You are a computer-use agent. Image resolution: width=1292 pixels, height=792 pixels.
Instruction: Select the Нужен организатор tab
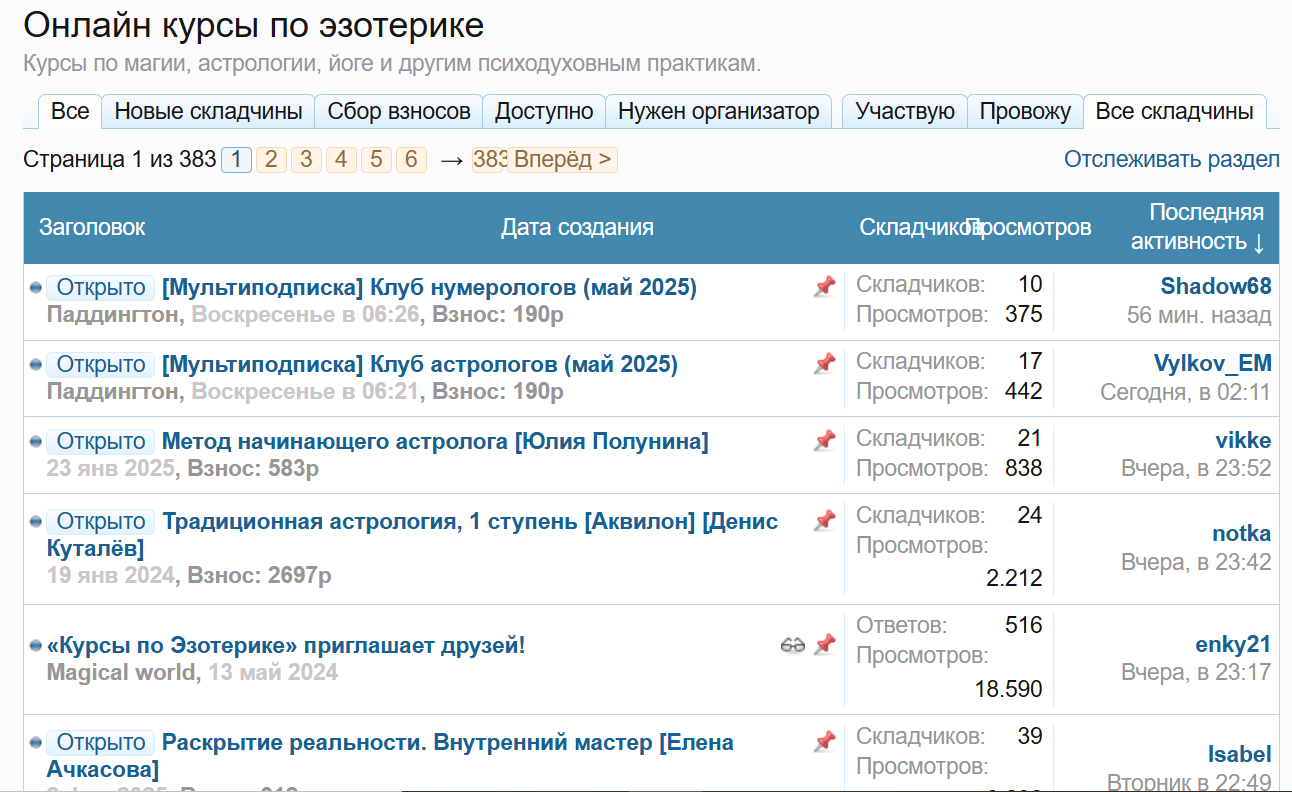pyautogui.click(x=719, y=111)
